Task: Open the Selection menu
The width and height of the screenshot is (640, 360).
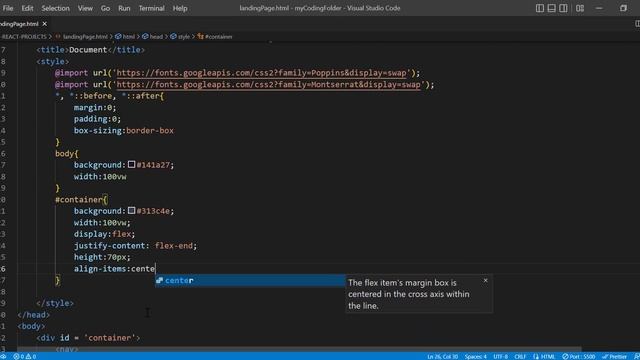Action: [x=56, y=8]
